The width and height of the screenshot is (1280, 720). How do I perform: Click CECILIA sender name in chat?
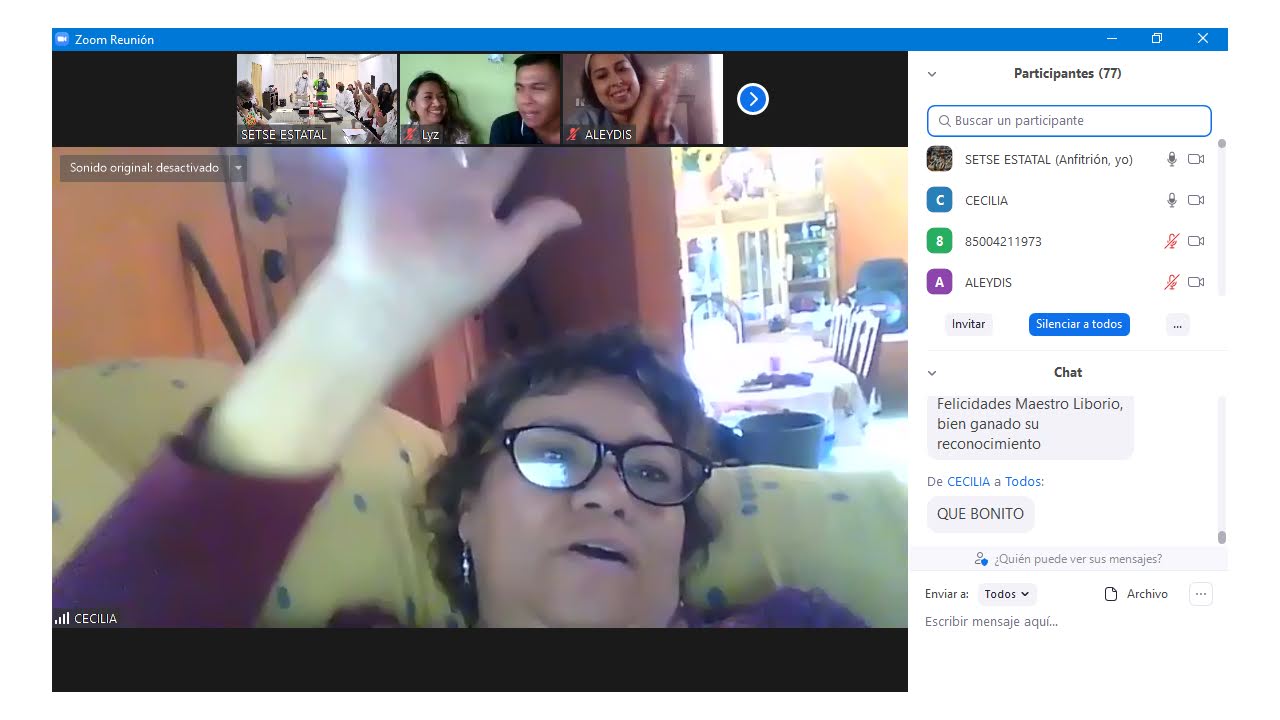[x=968, y=482]
